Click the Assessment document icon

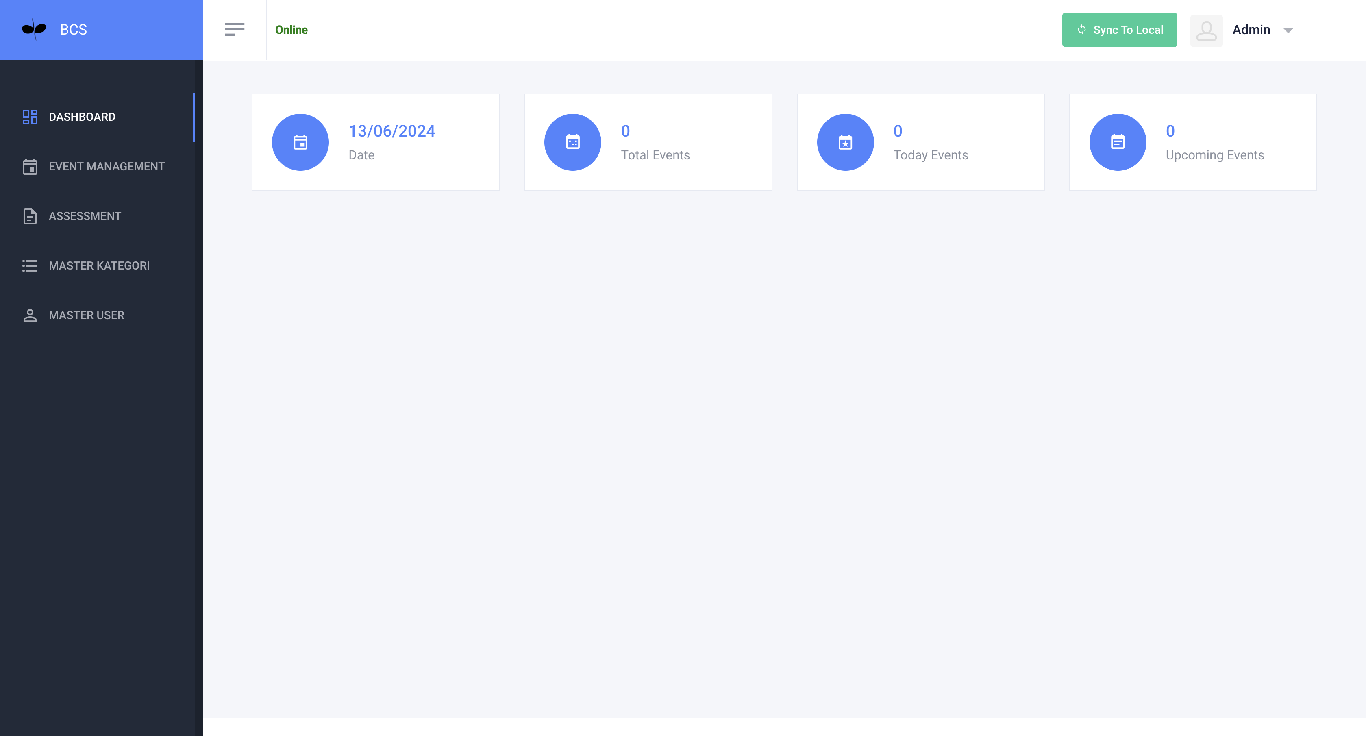[30, 216]
